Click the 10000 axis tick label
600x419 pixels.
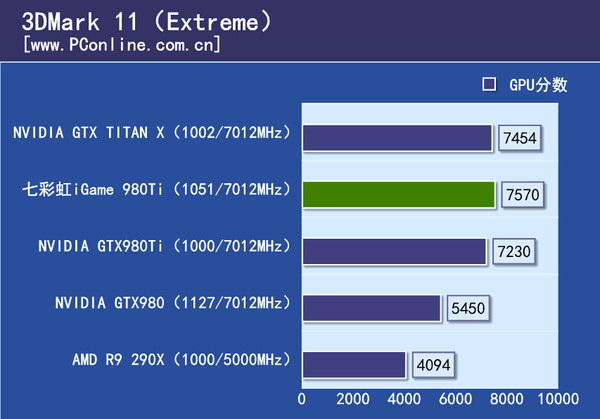click(x=558, y=399)
